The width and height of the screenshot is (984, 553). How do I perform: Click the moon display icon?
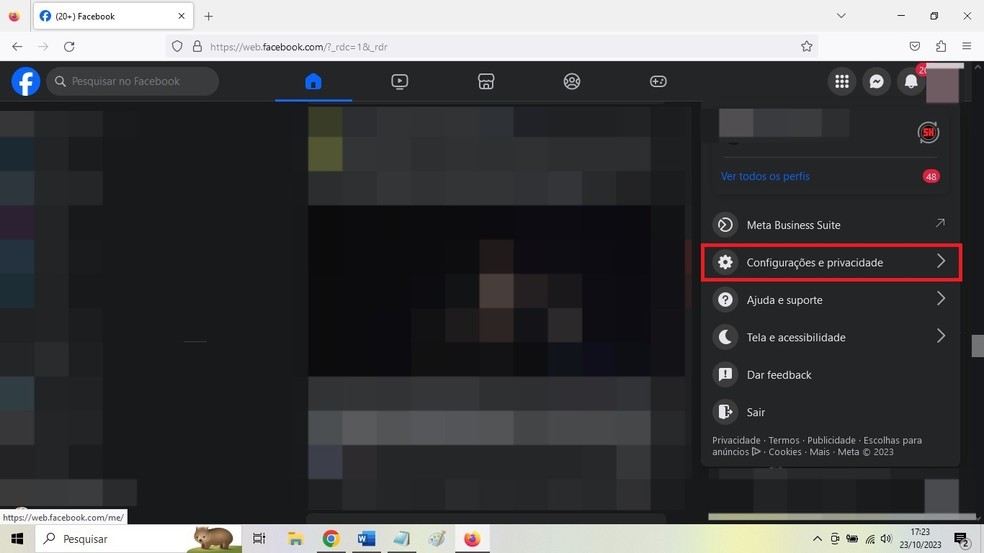pos(725,337)
